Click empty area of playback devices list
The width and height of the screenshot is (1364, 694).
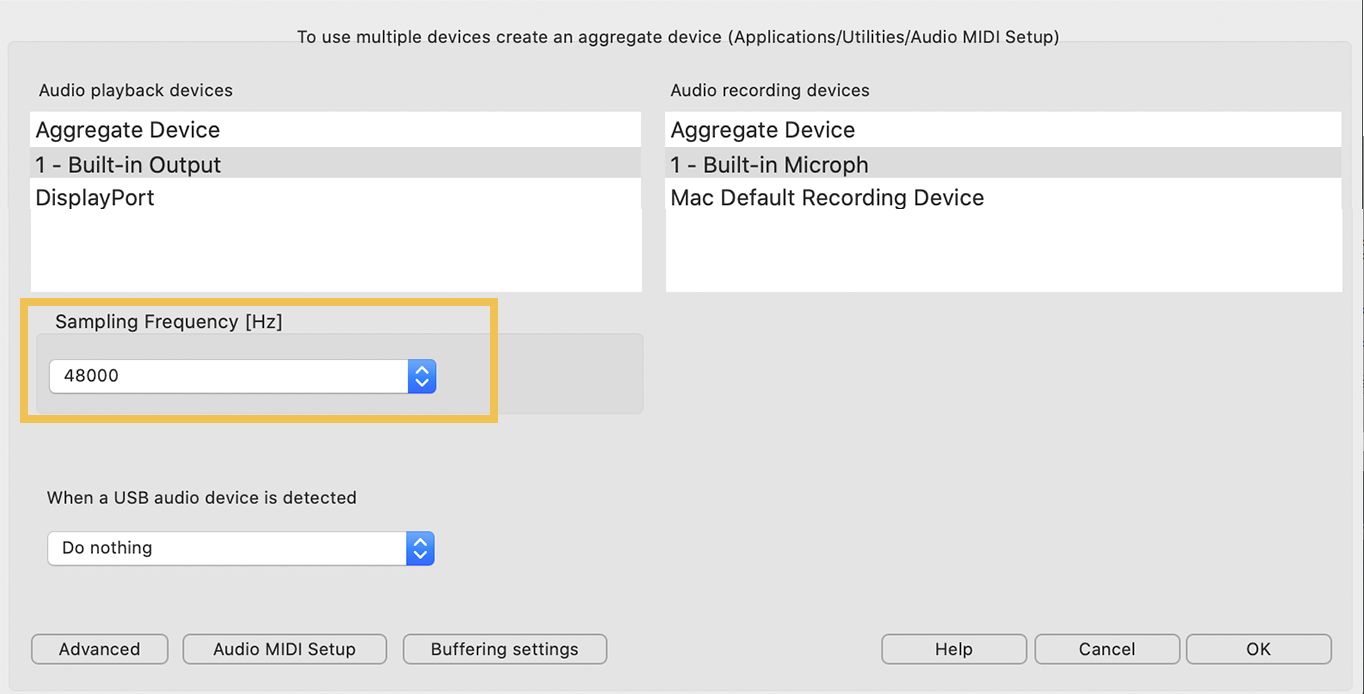pyautogui.click(x=336, y=252)
